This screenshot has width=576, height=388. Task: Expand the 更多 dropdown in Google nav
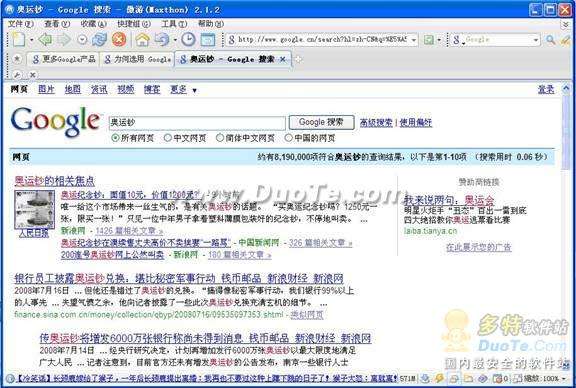(x=194, y=90)
